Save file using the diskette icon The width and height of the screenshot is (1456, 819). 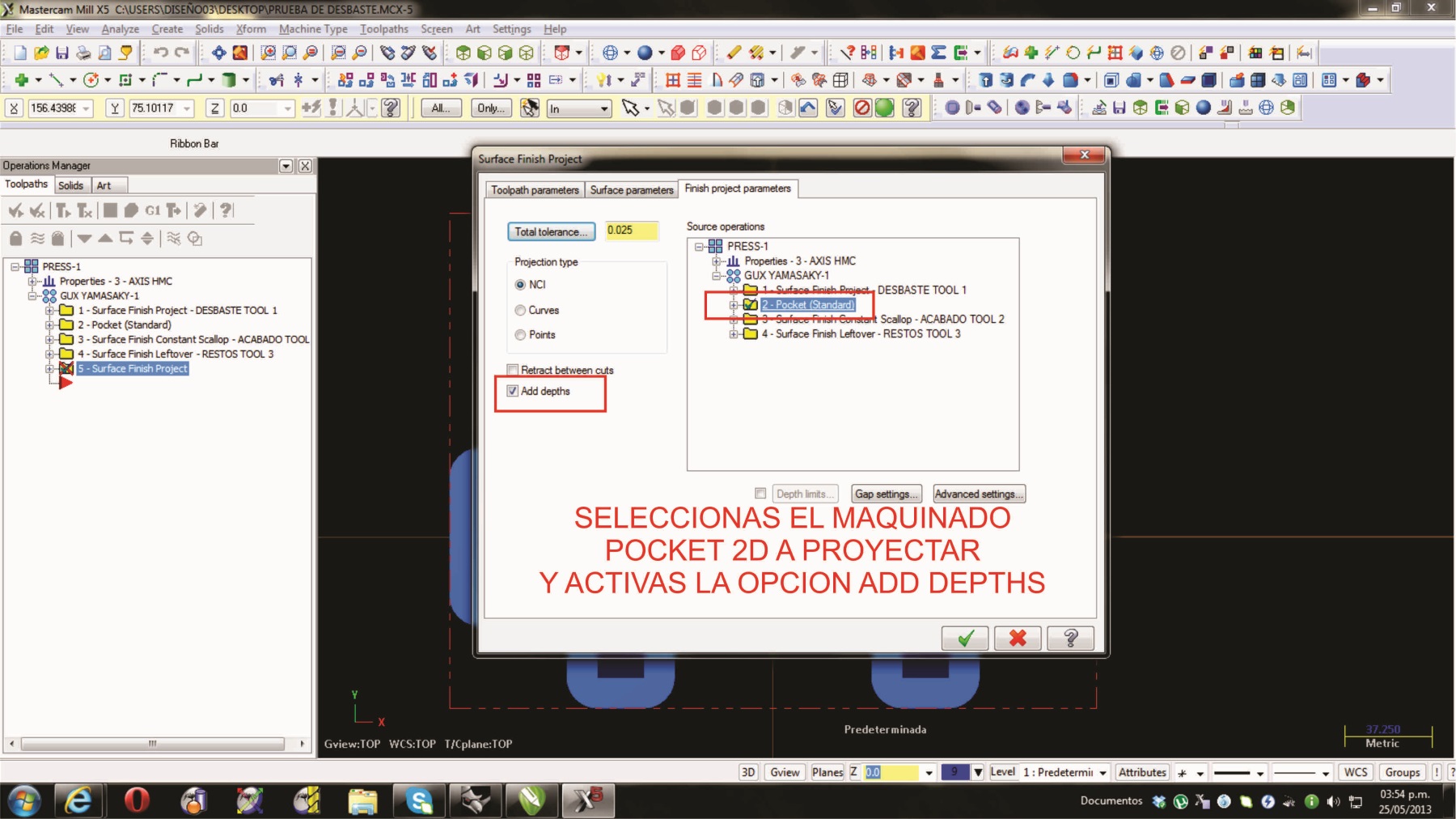click(x=62, y=53)
